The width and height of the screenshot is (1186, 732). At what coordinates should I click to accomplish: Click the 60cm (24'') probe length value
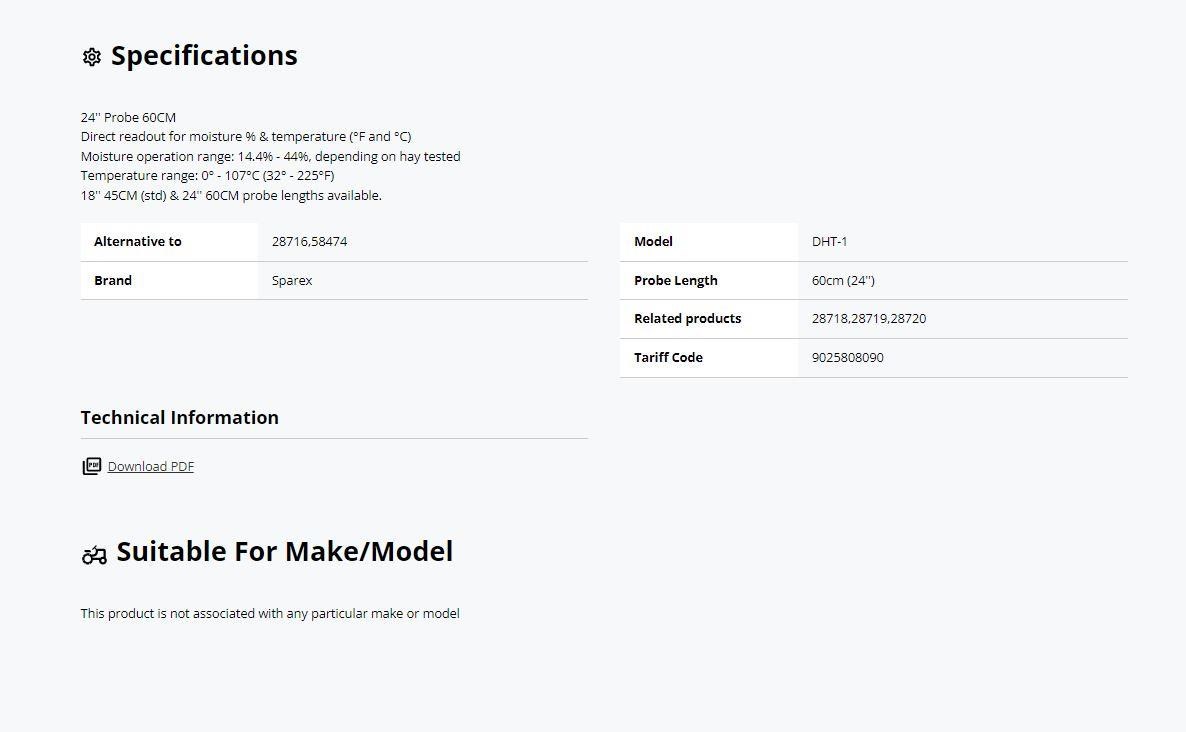click(x=843, y=281)
